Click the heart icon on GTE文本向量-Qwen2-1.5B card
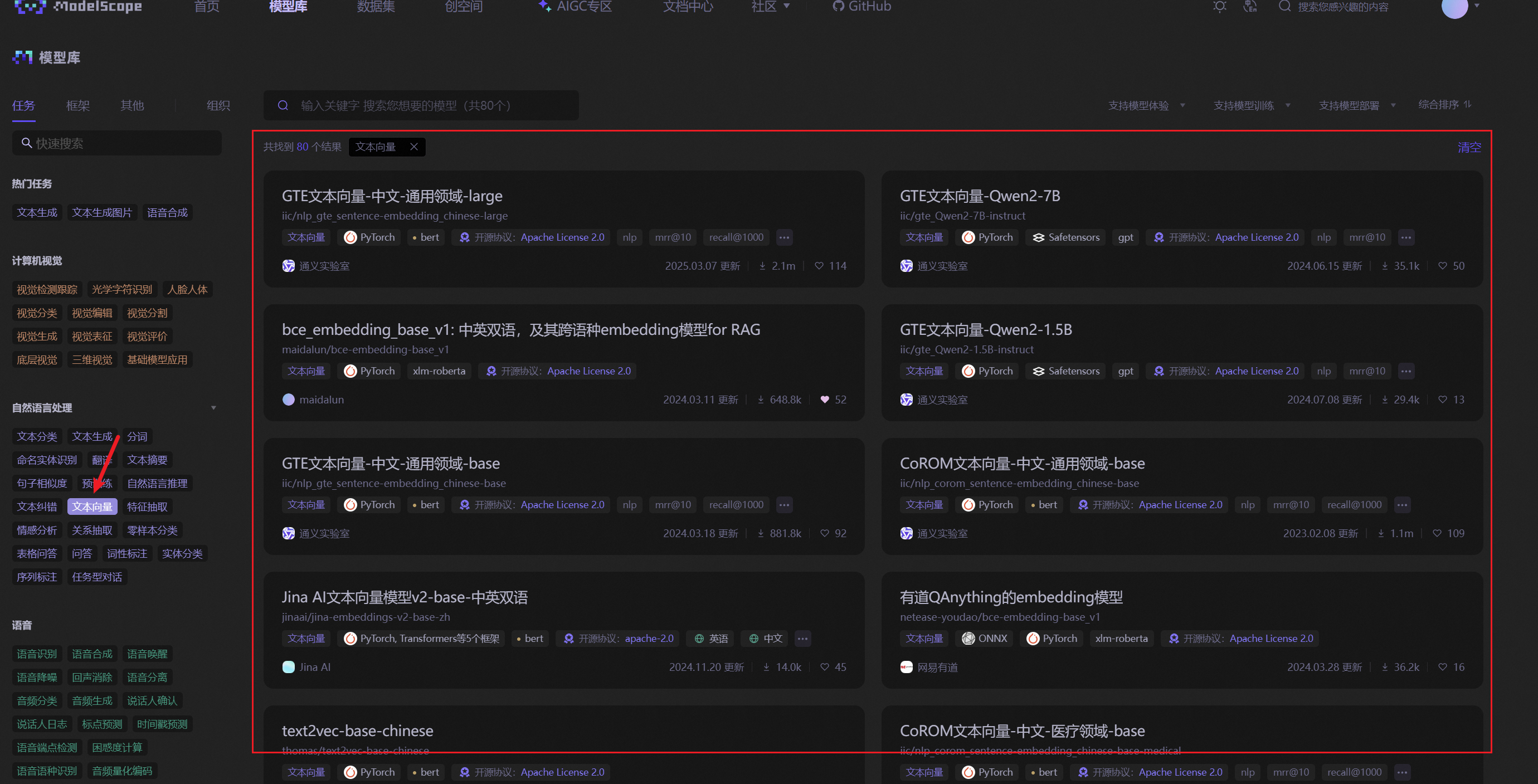 [1443, 400]
